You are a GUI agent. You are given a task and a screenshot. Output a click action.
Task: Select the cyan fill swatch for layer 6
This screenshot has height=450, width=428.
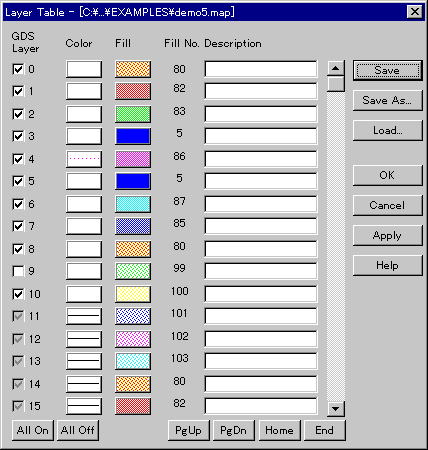click(133, 204)
